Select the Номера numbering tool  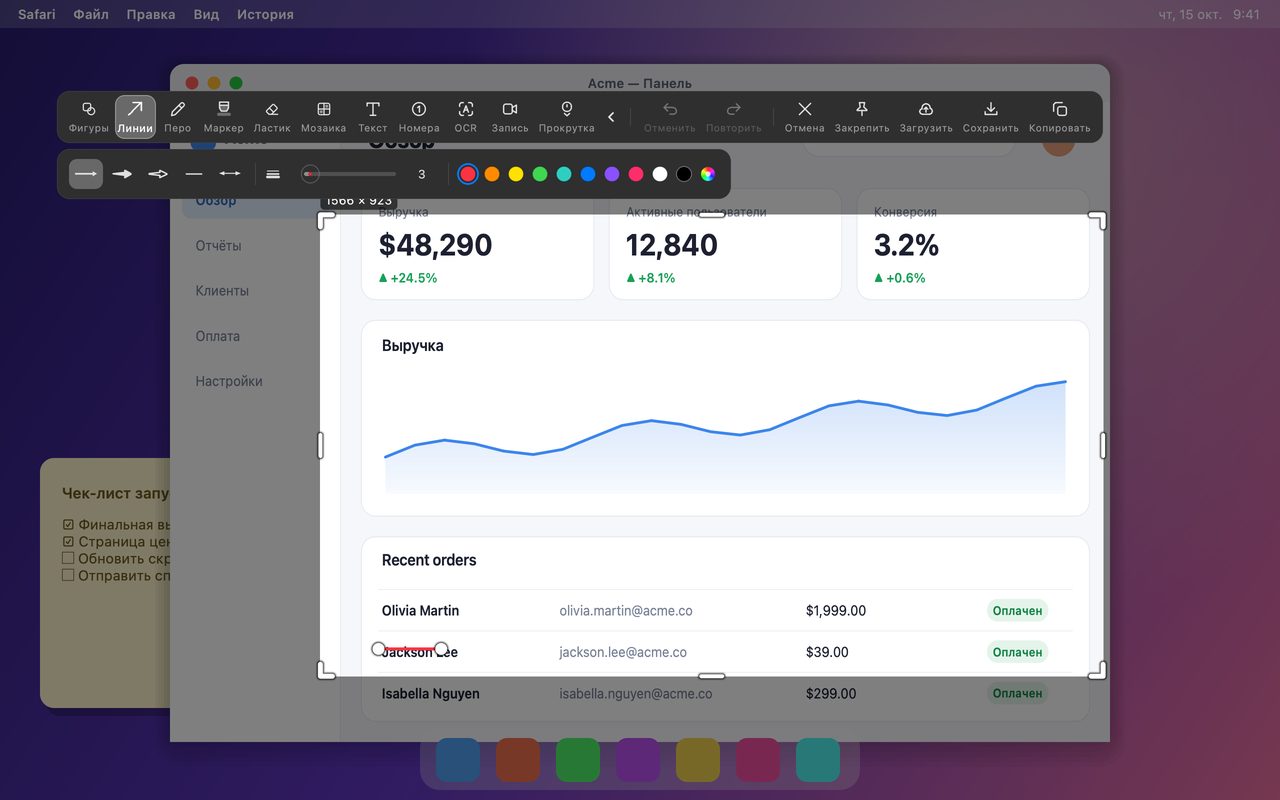419,117
